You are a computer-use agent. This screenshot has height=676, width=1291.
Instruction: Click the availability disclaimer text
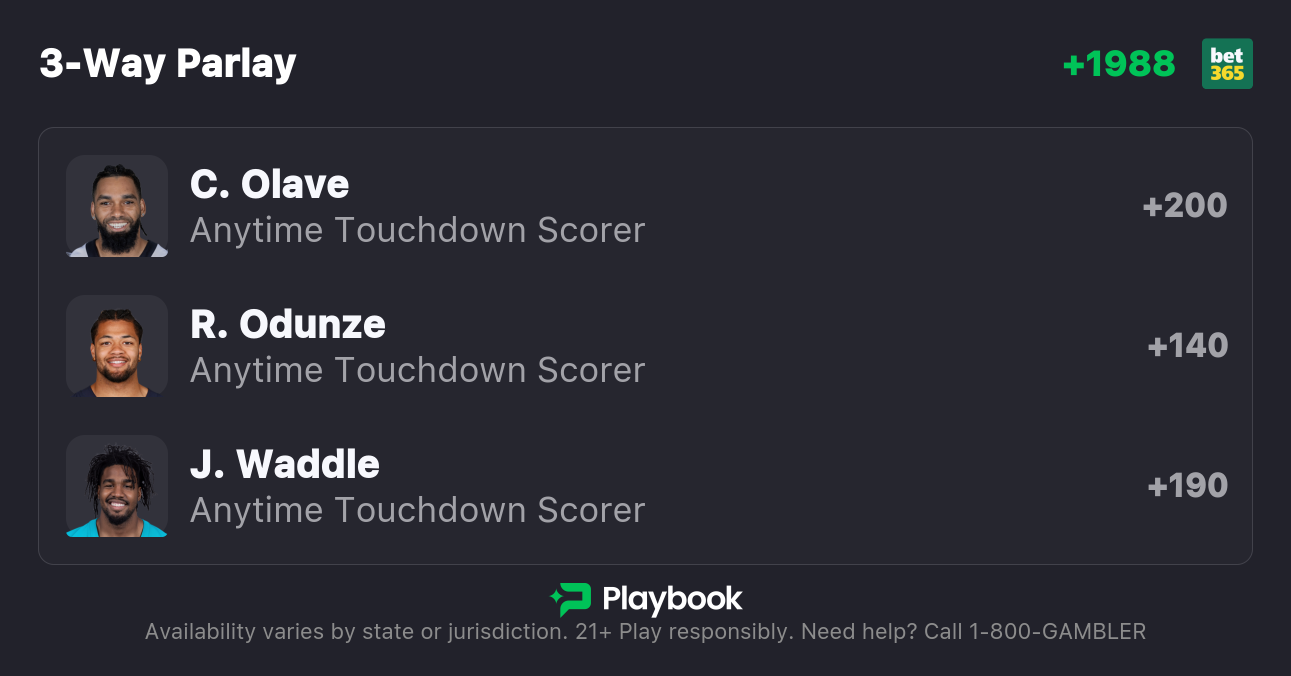click(x=355, y=632)
